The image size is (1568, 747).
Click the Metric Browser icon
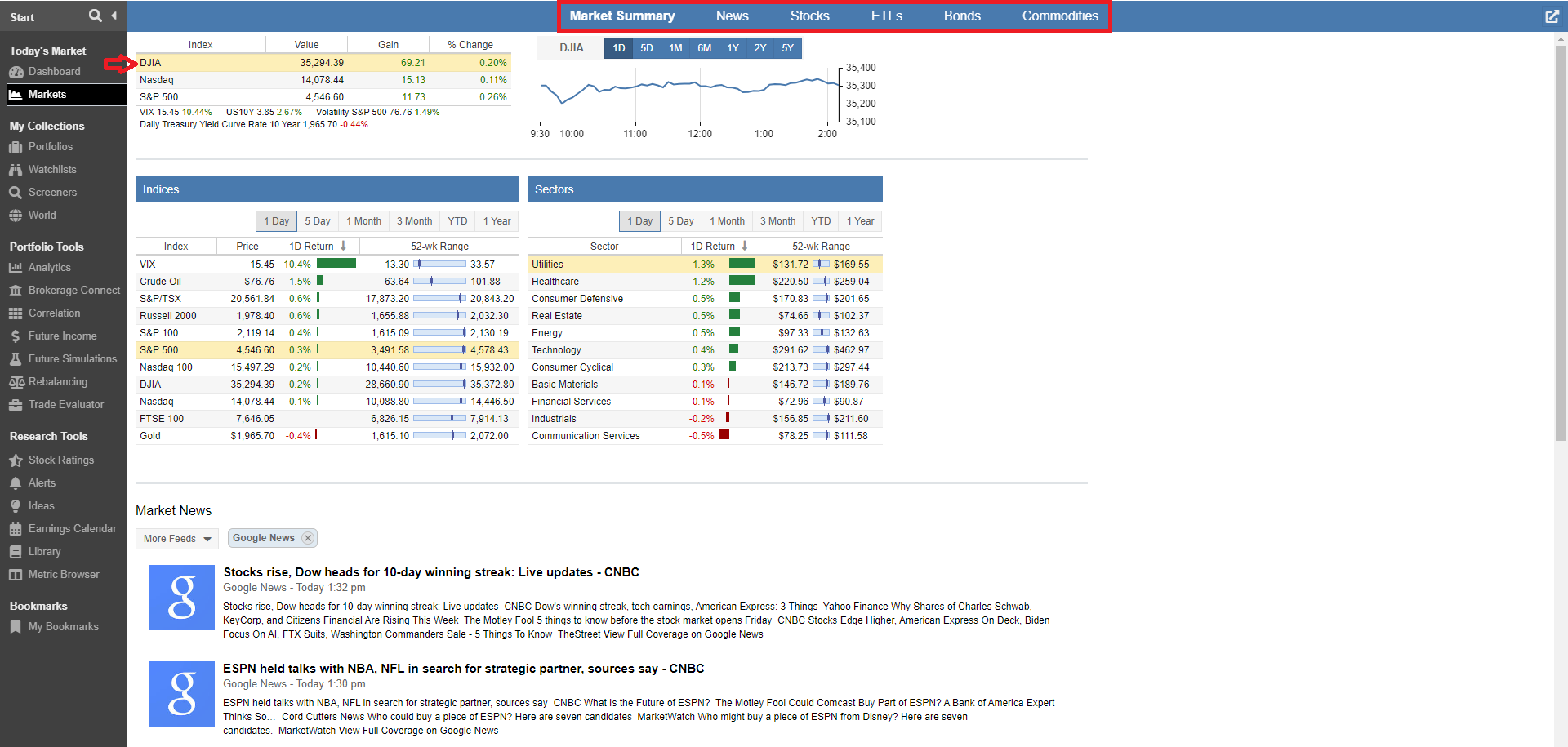[x=16, y=575]
